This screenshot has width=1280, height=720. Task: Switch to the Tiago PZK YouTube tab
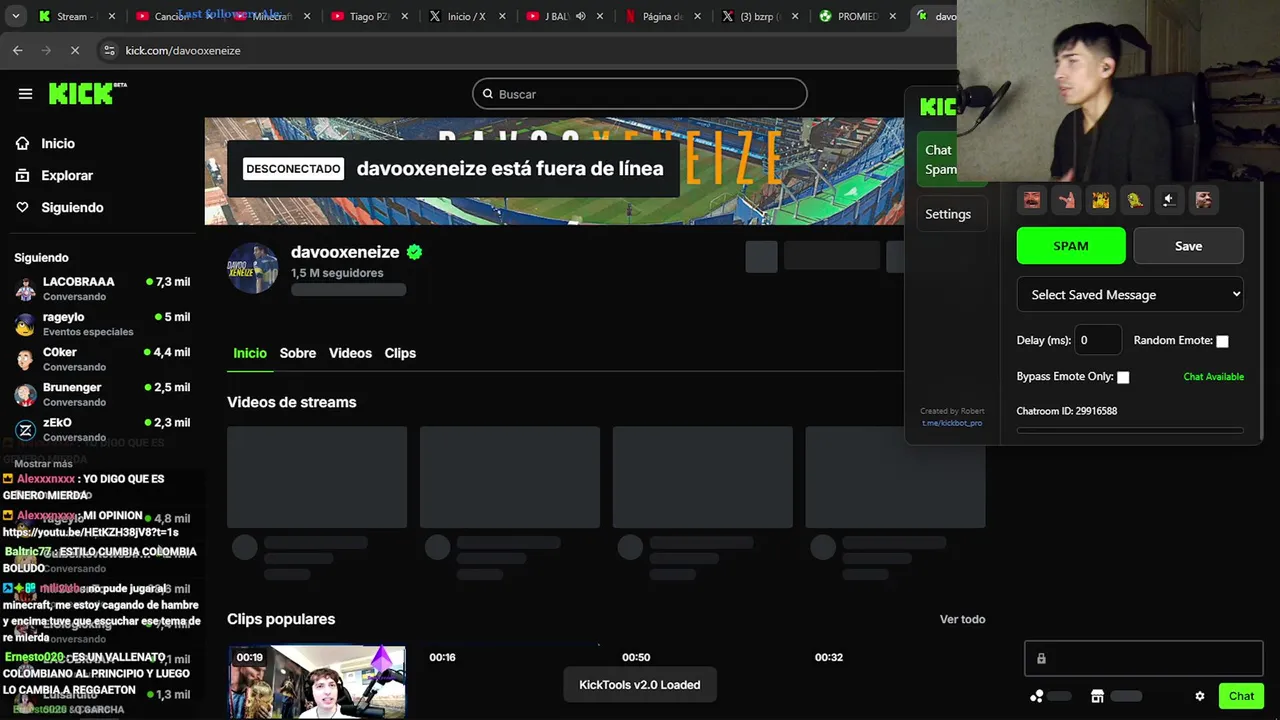[368, 16]
